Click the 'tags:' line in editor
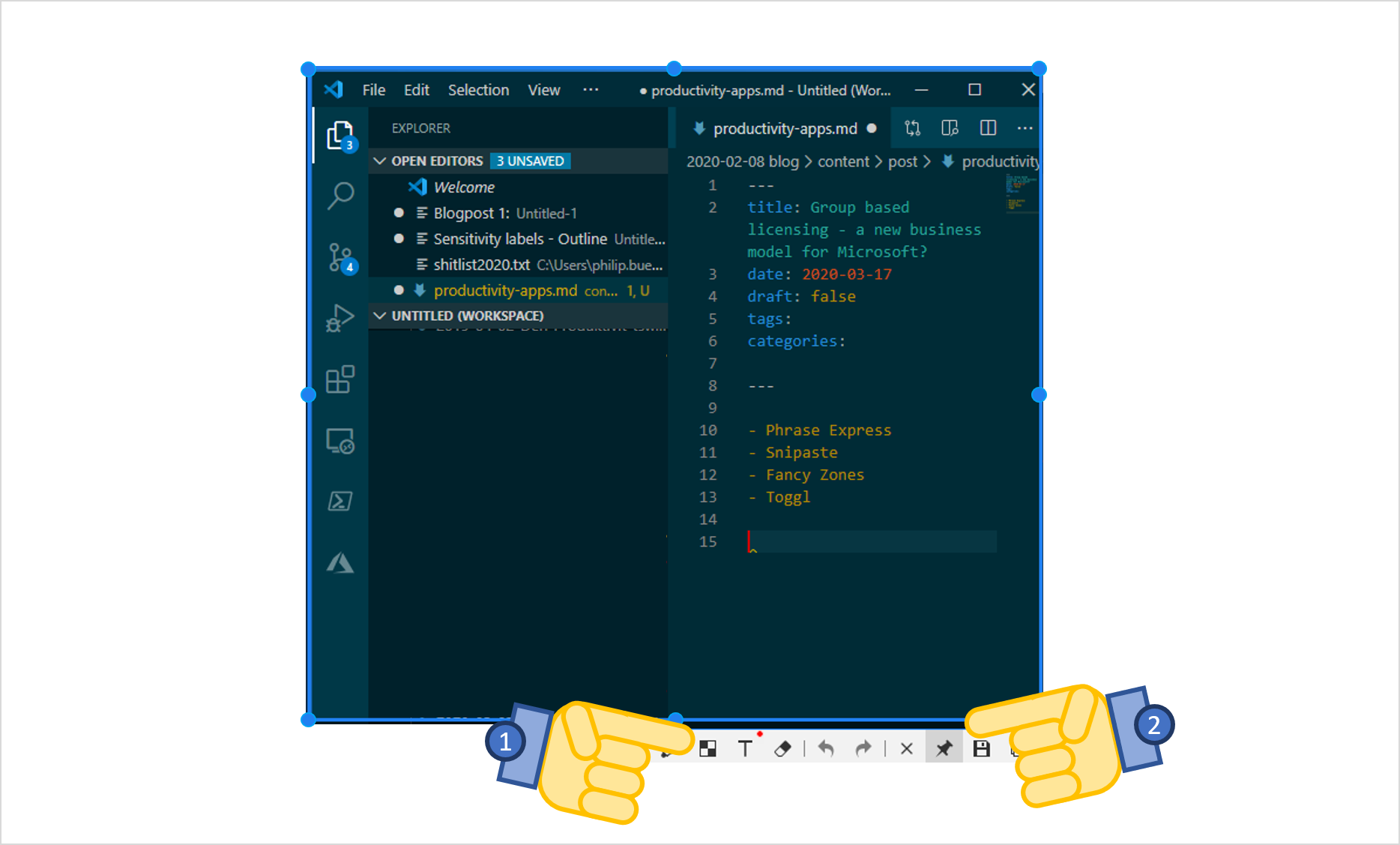The height and width of the screenshot is (845, 1400). [769, 319]
